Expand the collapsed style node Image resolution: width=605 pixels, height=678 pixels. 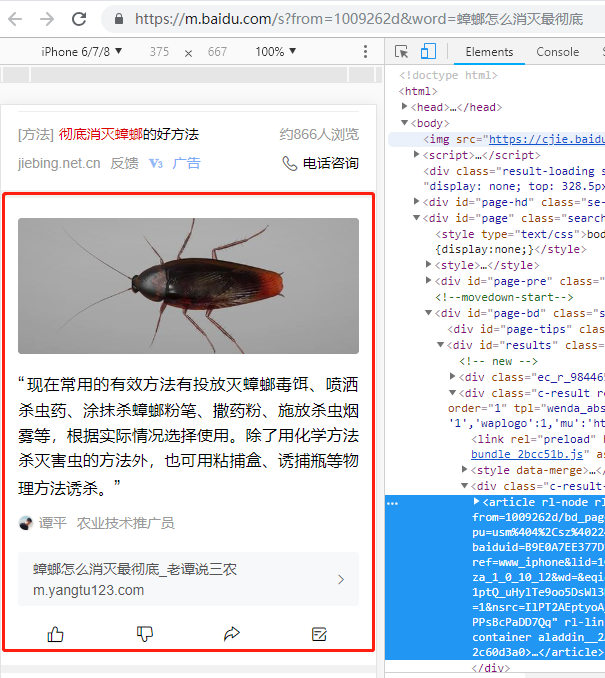(429, 265)
